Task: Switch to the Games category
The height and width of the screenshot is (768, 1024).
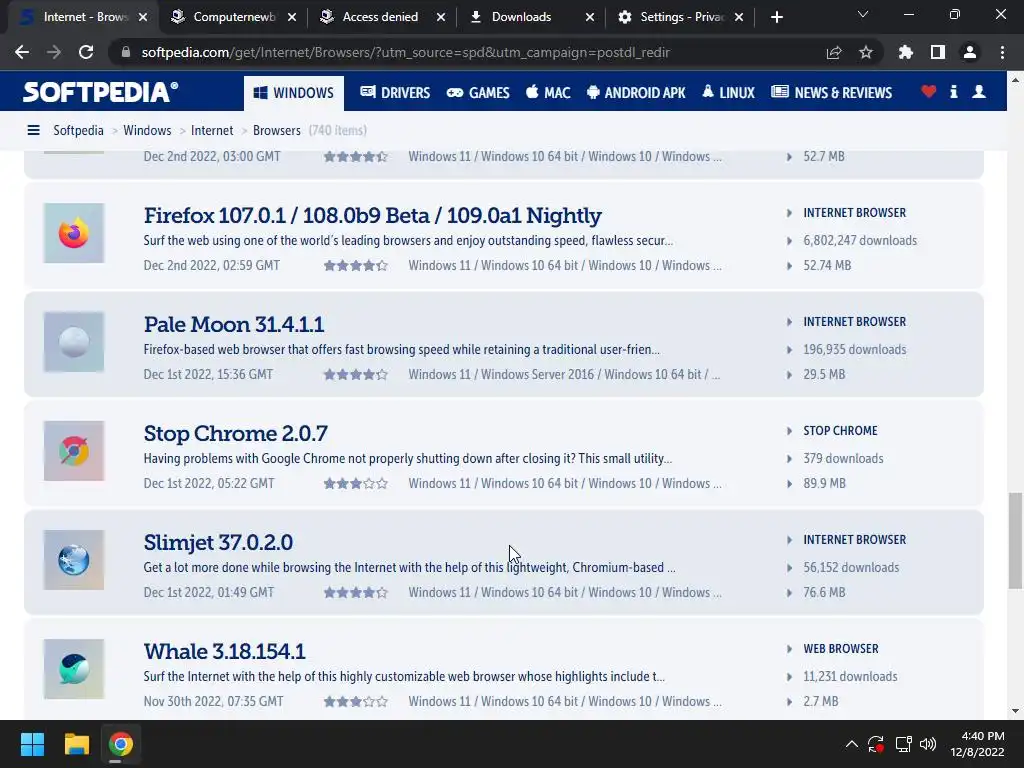Action: click(478, 93)
